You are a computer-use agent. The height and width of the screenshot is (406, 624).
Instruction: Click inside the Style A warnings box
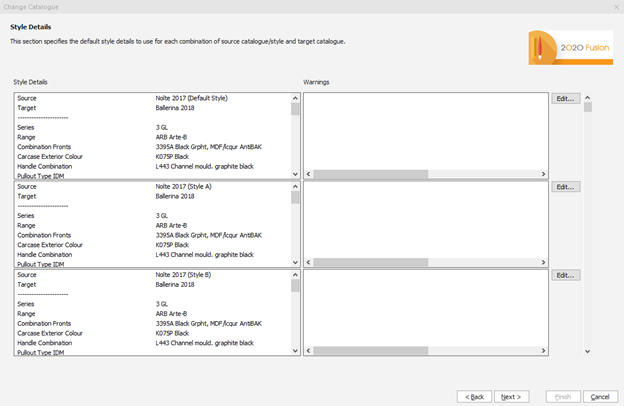coord(426,220)
